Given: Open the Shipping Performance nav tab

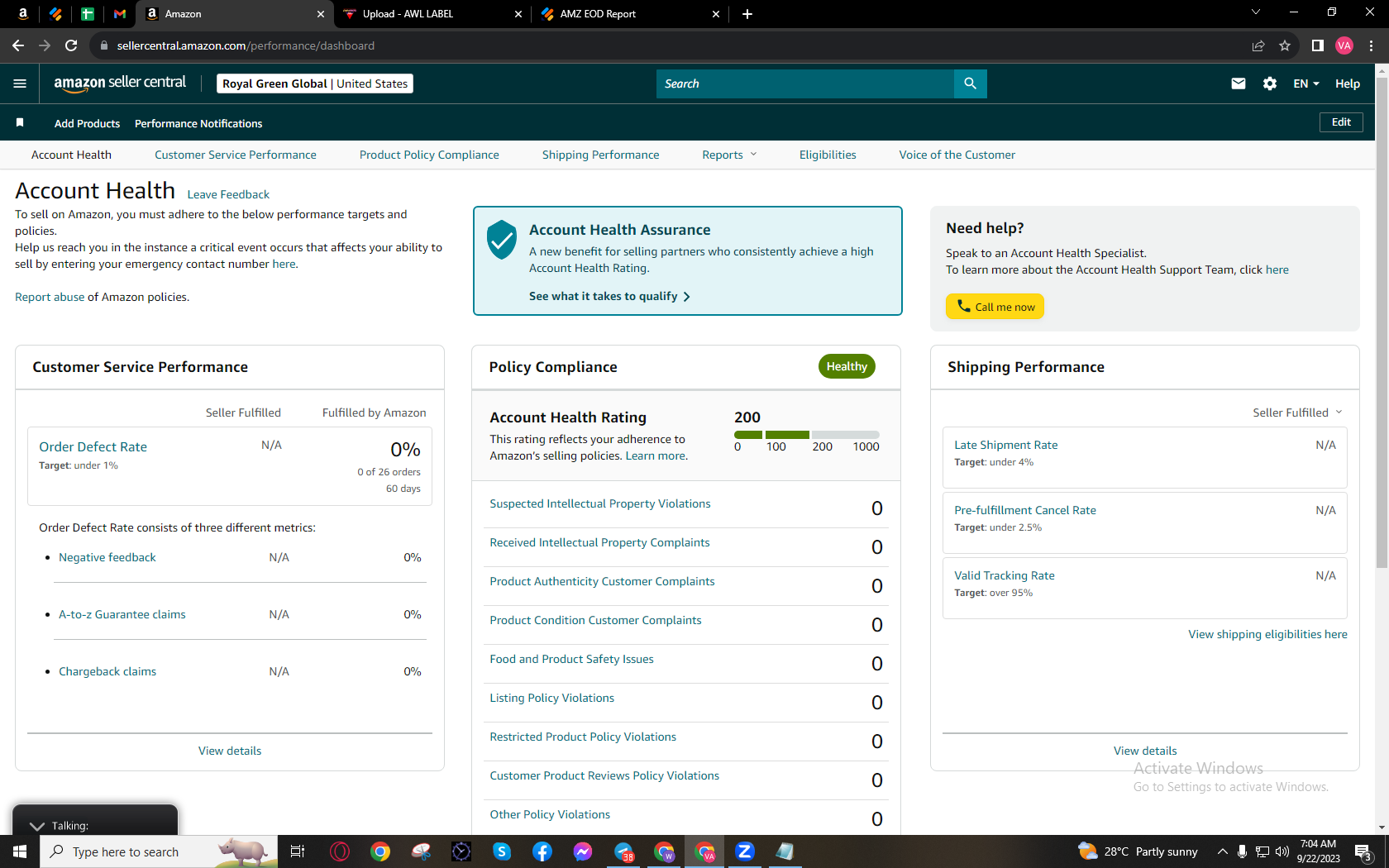Looking at the screenshot, I should [x=601, y=155].
